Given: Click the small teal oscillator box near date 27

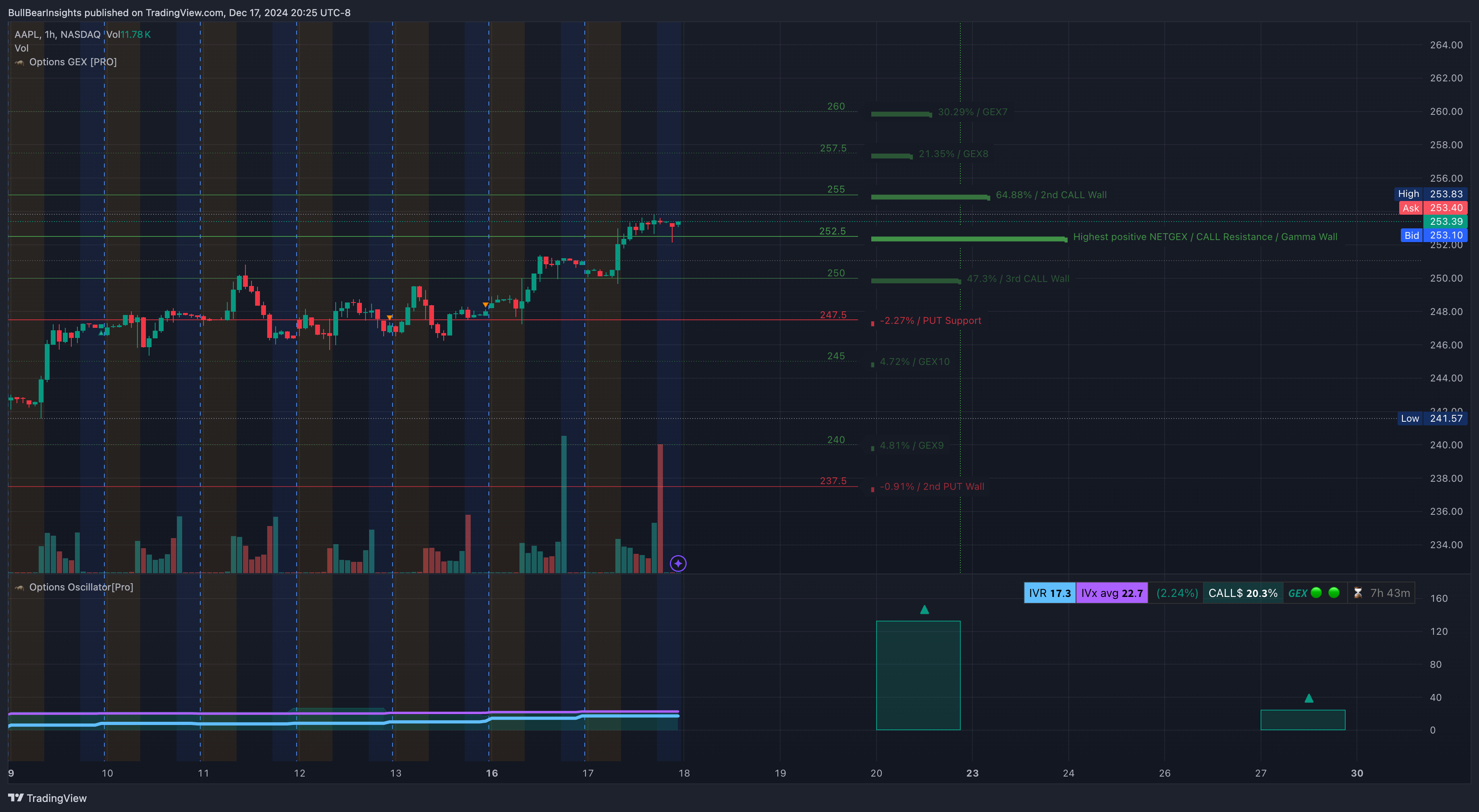Looking at the screenshot, I should (x=1303, y=720).
